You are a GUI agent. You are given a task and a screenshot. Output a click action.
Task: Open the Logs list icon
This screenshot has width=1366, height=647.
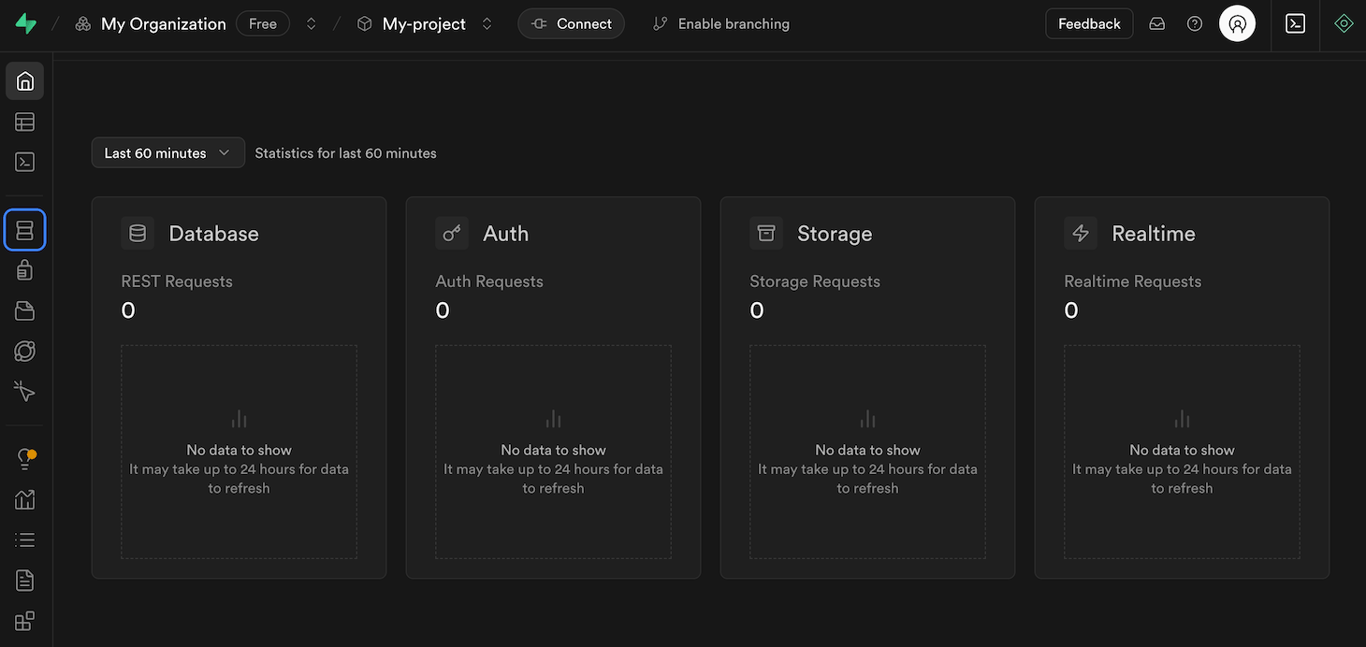tap(24, 538)
